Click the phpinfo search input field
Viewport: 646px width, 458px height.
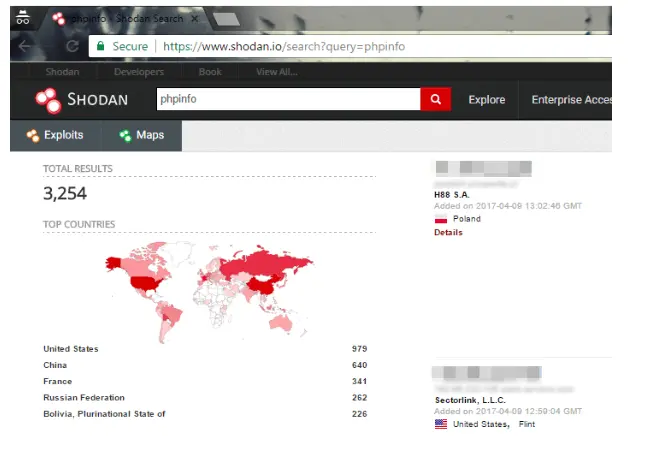(x=288, y=99)
